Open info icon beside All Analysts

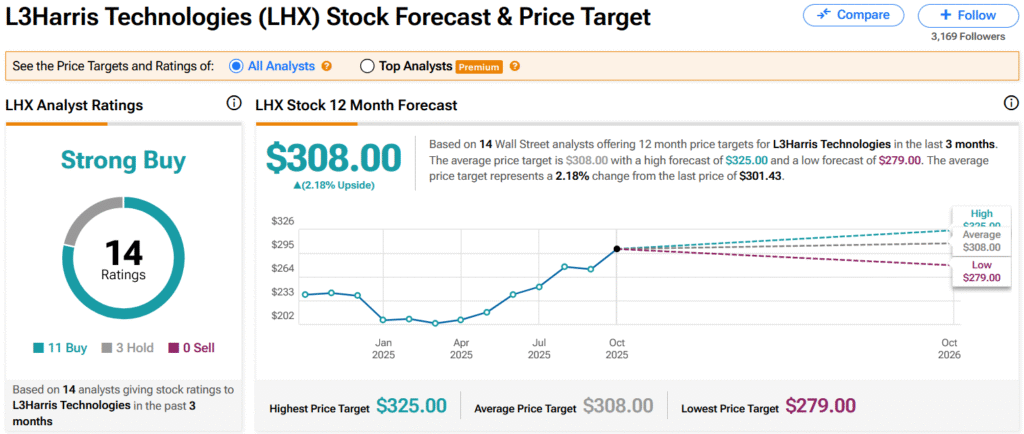(326, 66)
